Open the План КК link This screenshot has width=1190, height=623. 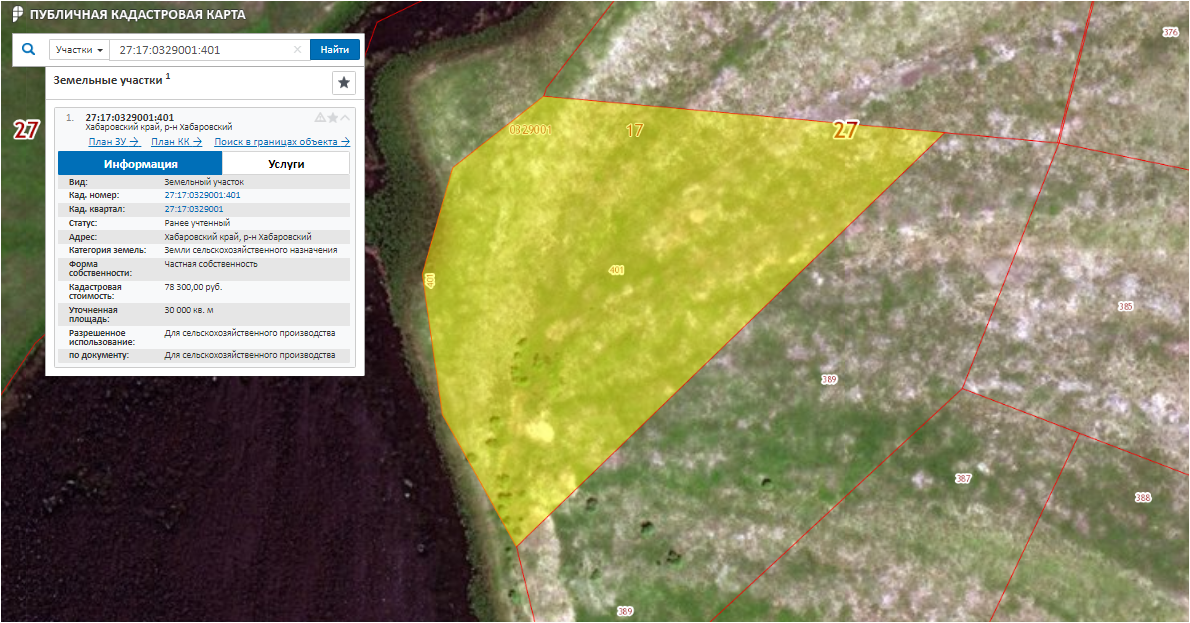click(176, 142)
